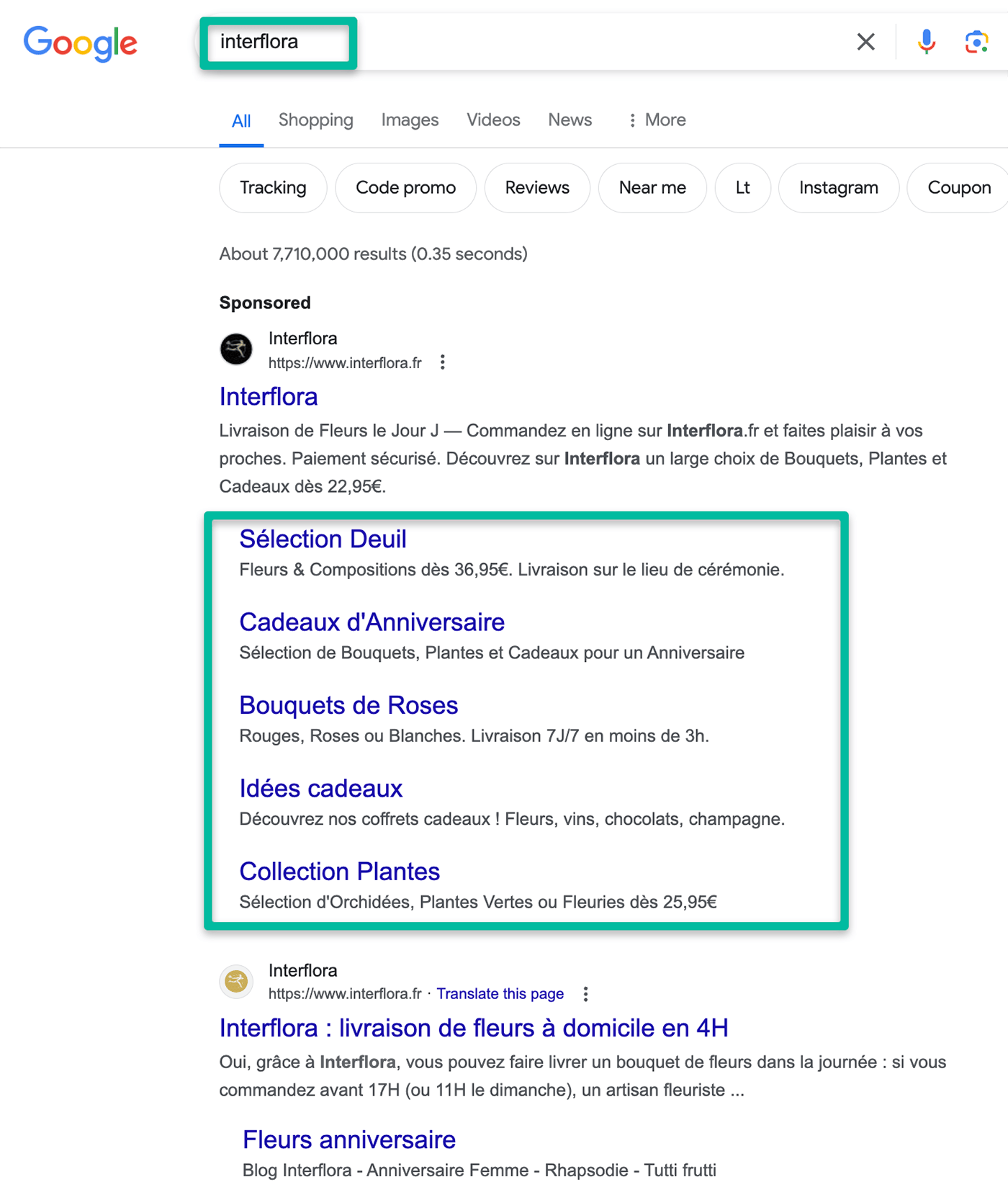Open Interflora : livraison de fleurs à domicile result
The width and height of the screenshot is (1008, 1200).
474,1028
